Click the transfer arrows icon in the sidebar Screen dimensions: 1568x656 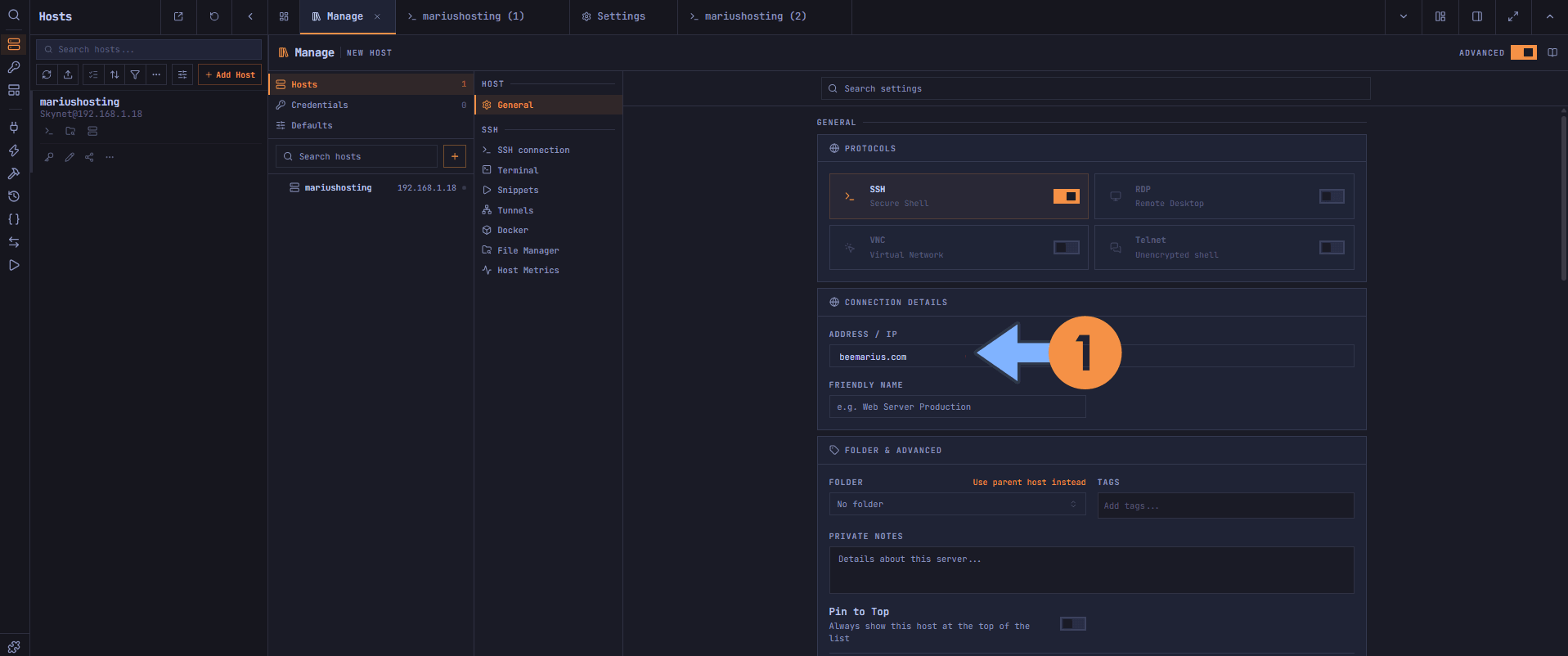tap(14, 242)
